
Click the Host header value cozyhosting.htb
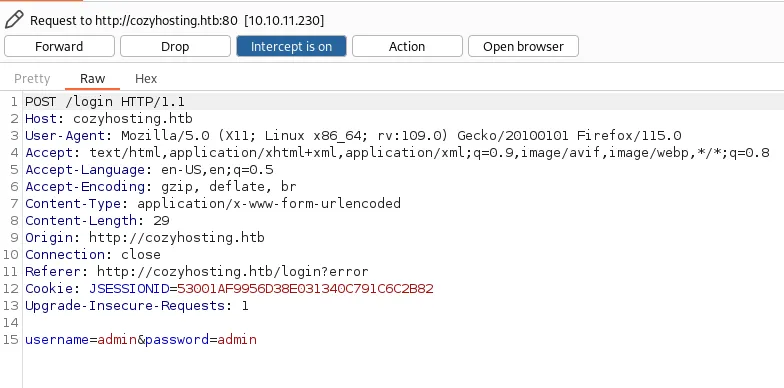(132, 119)
